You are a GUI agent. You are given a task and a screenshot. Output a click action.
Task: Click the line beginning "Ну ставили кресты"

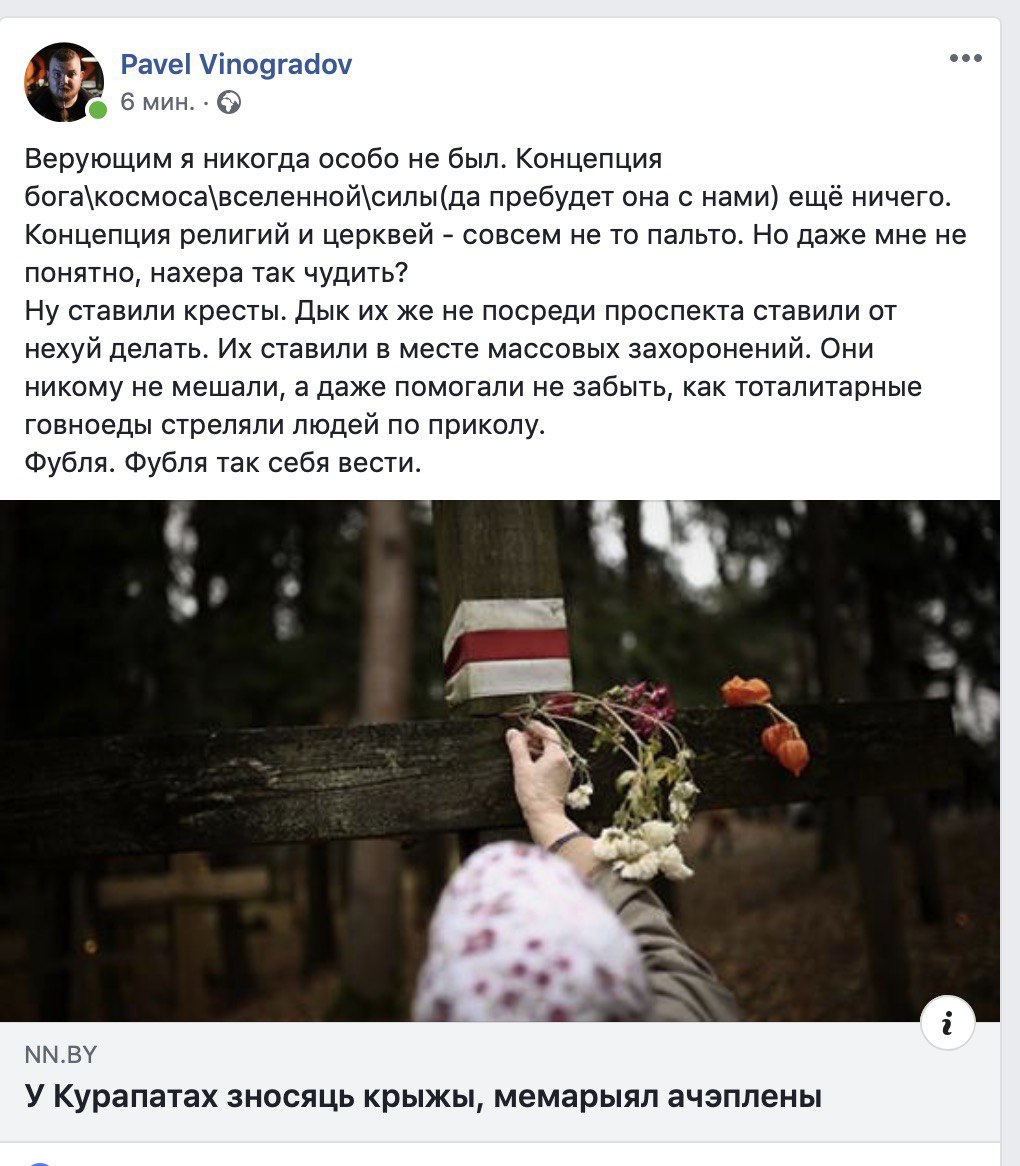(460, 310)
